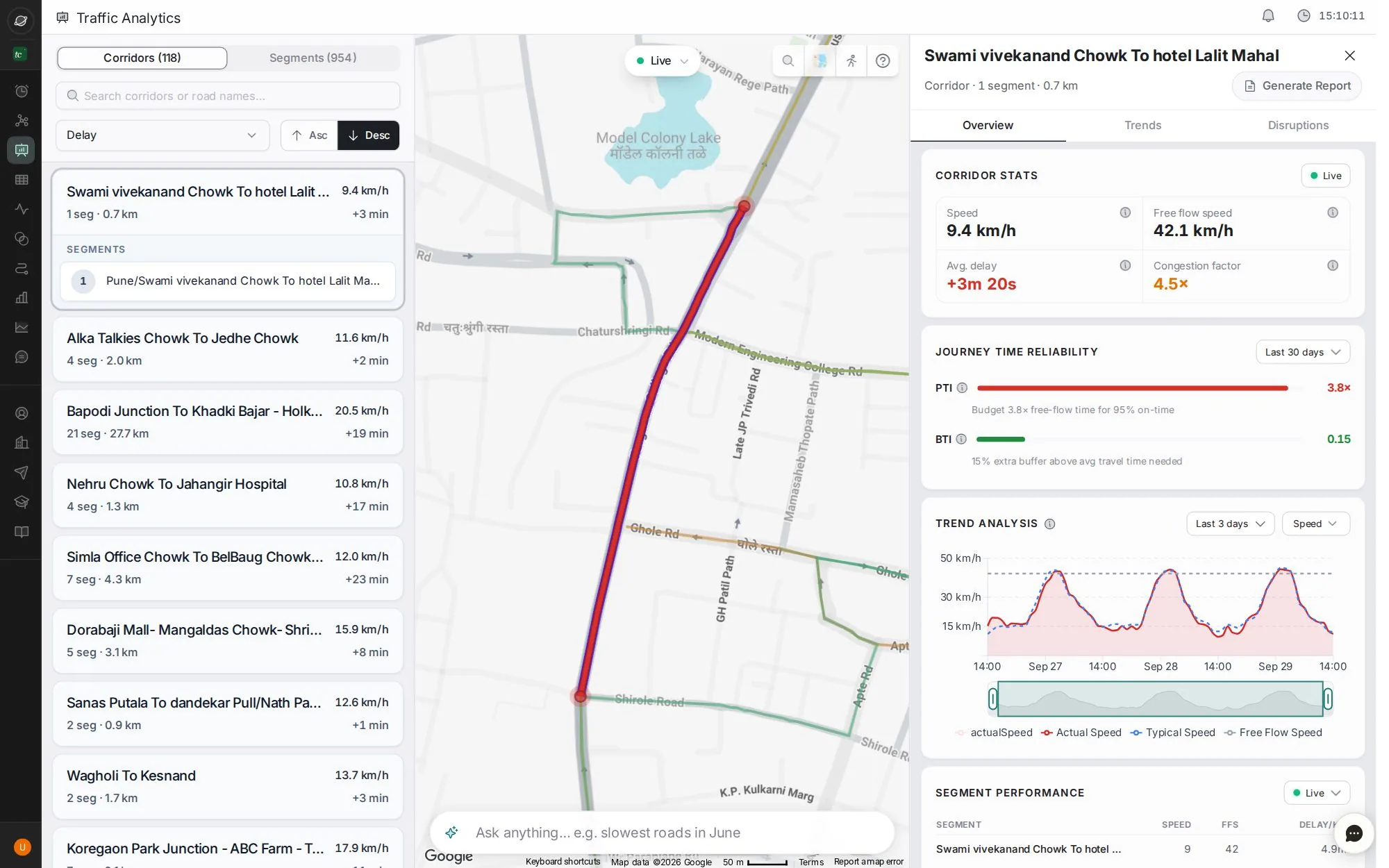Switch to the Disruptions tab

coord(1298,126)
